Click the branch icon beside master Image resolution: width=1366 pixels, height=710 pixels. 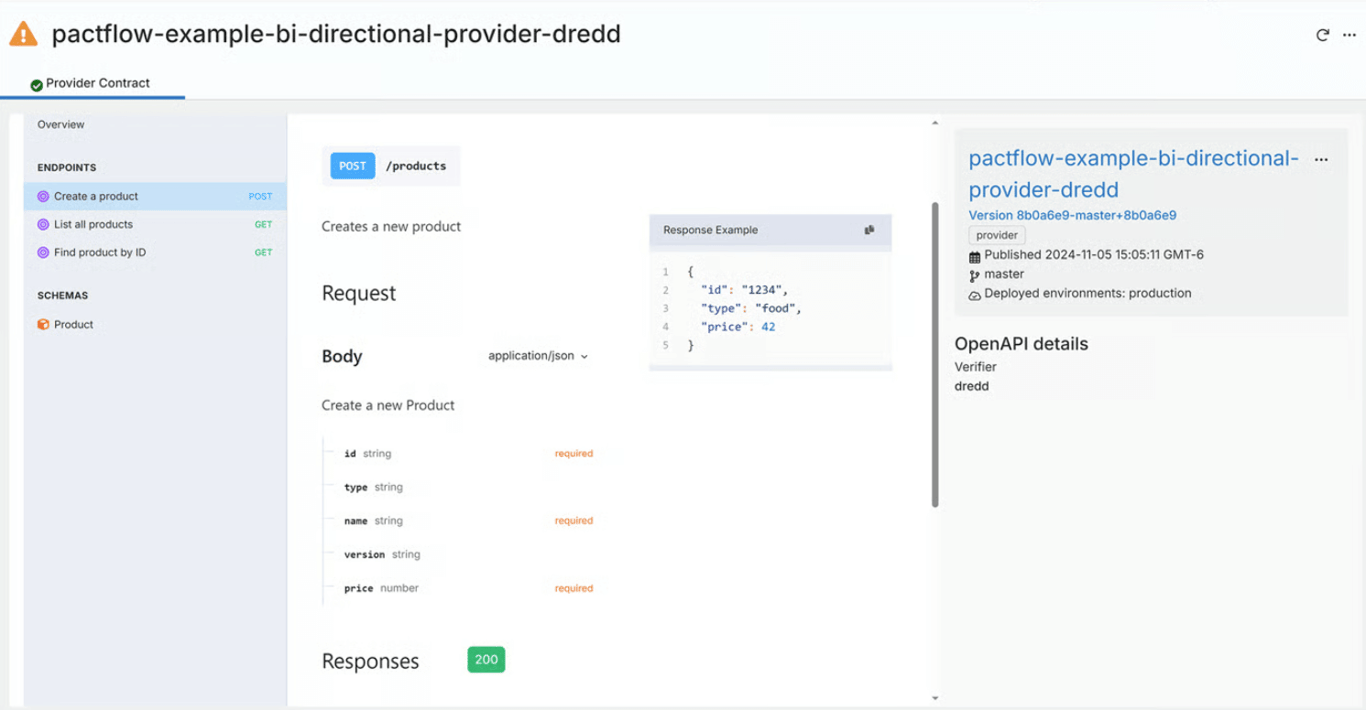click(975, 275)
